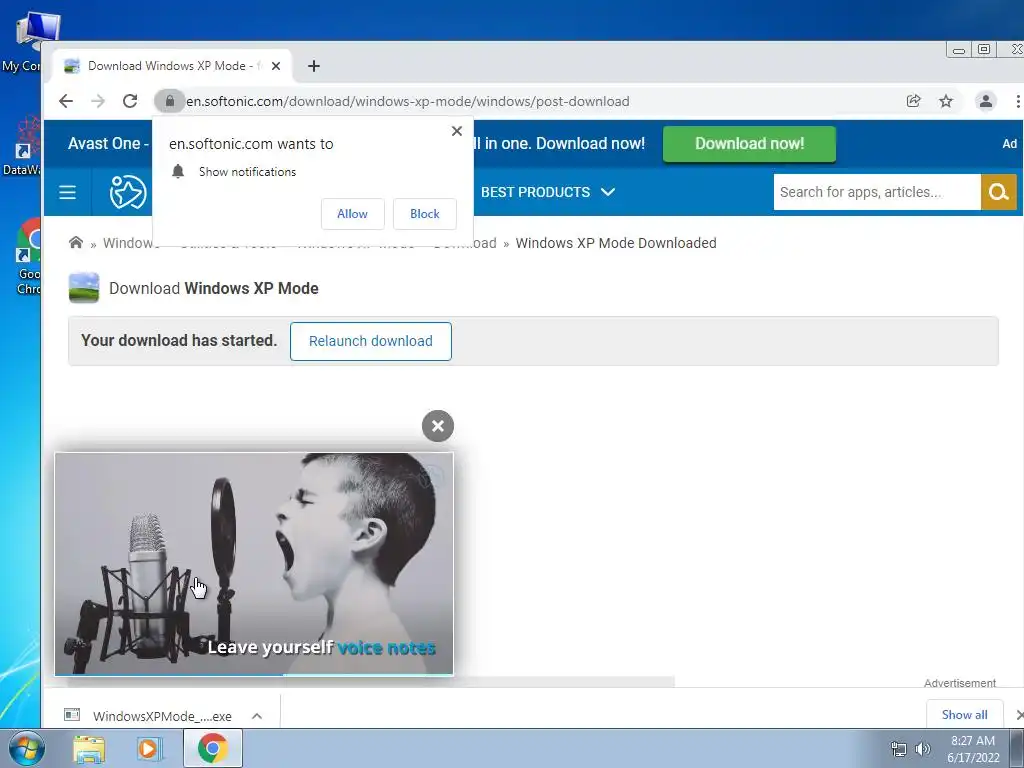Open the volume speaker tray icon
The image size is (1024, 768).
pos(923,749)
